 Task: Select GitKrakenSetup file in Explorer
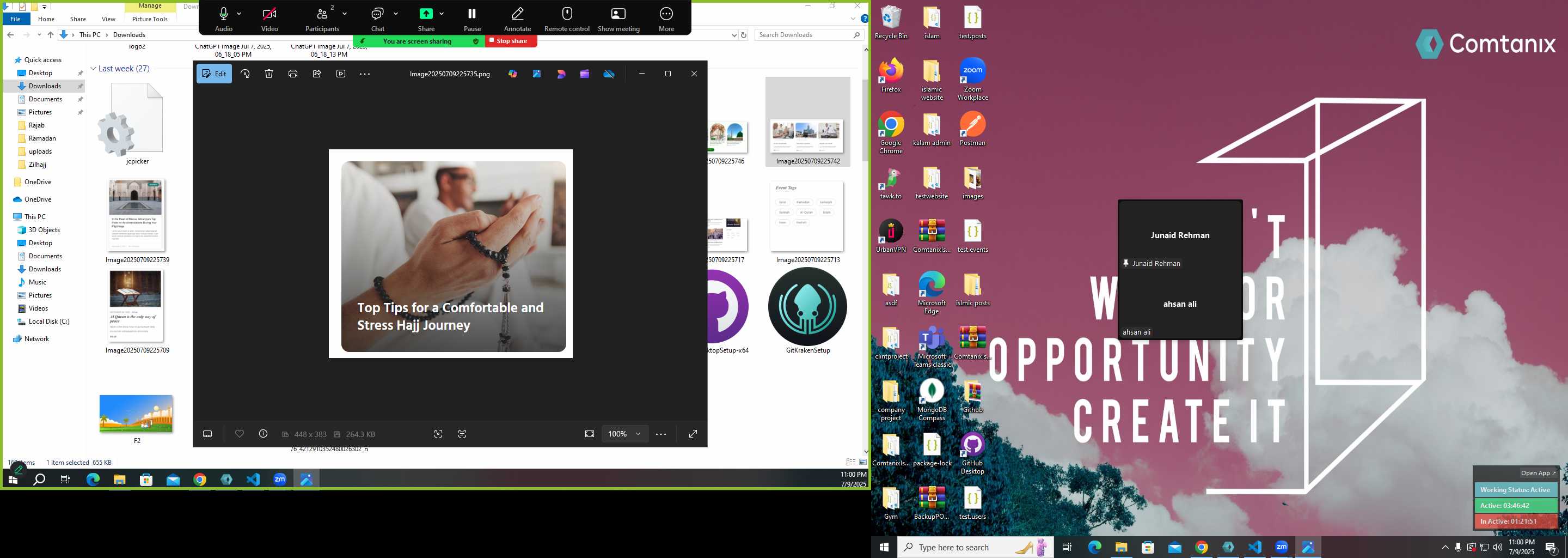click(x=808, y=311)
